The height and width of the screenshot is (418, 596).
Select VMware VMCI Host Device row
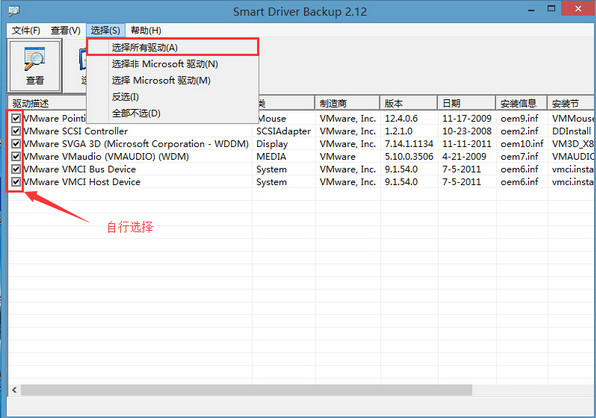[x=82, y=182]
